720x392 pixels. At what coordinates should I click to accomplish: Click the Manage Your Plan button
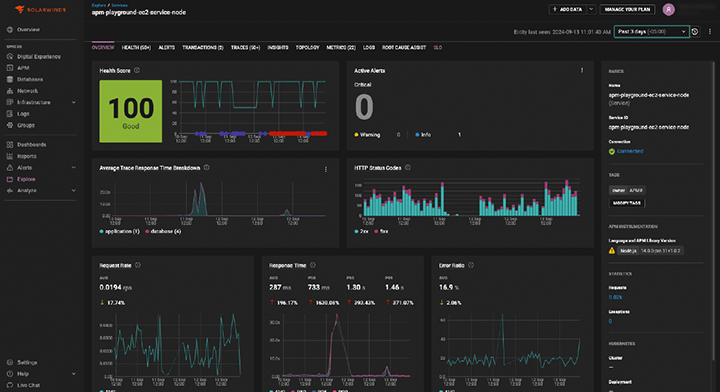coord(627,9)
